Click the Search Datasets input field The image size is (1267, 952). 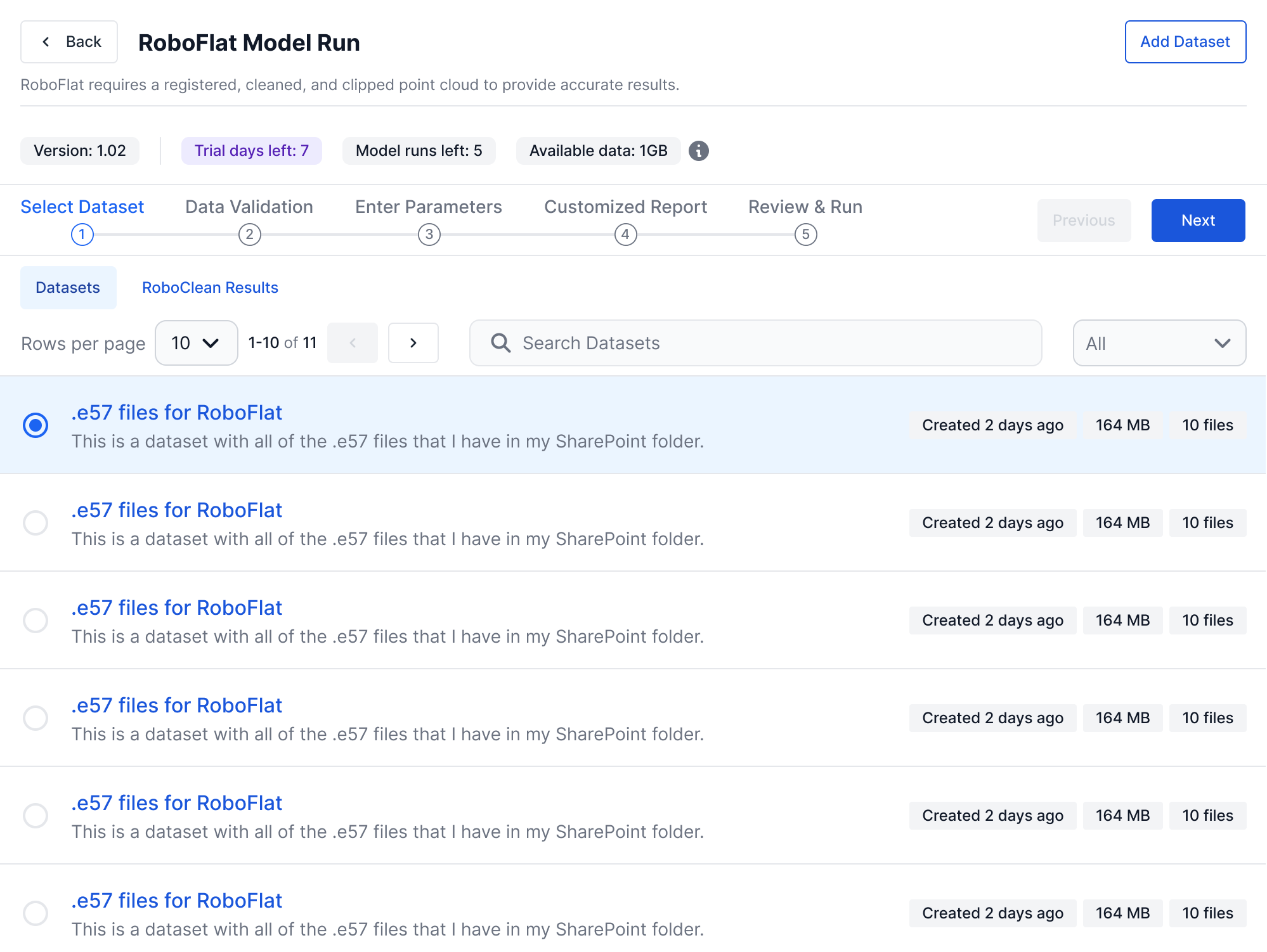pyautogui.click(x=756, y=343)
